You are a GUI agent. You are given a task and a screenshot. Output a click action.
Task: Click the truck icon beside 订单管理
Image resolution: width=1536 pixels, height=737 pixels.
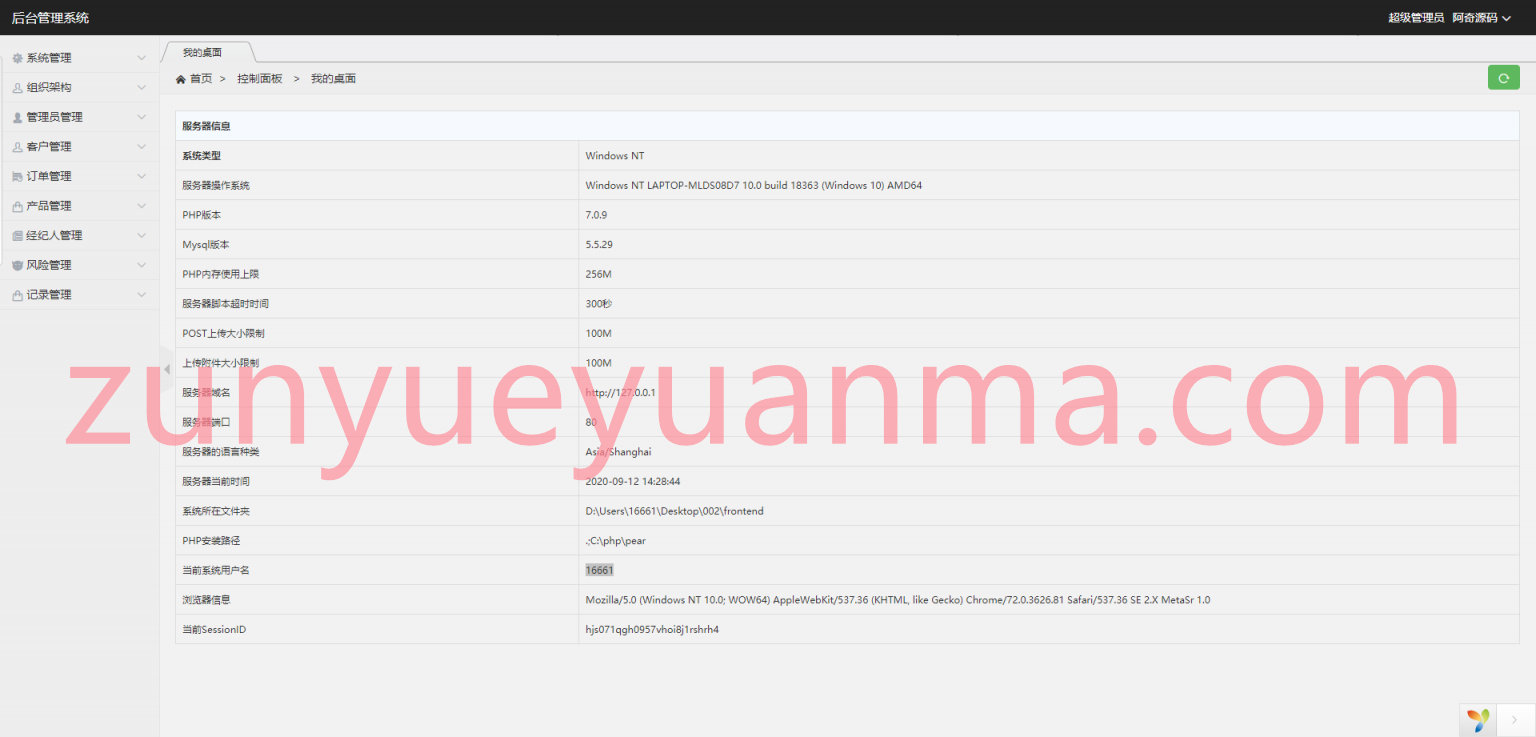coord(17,177)
